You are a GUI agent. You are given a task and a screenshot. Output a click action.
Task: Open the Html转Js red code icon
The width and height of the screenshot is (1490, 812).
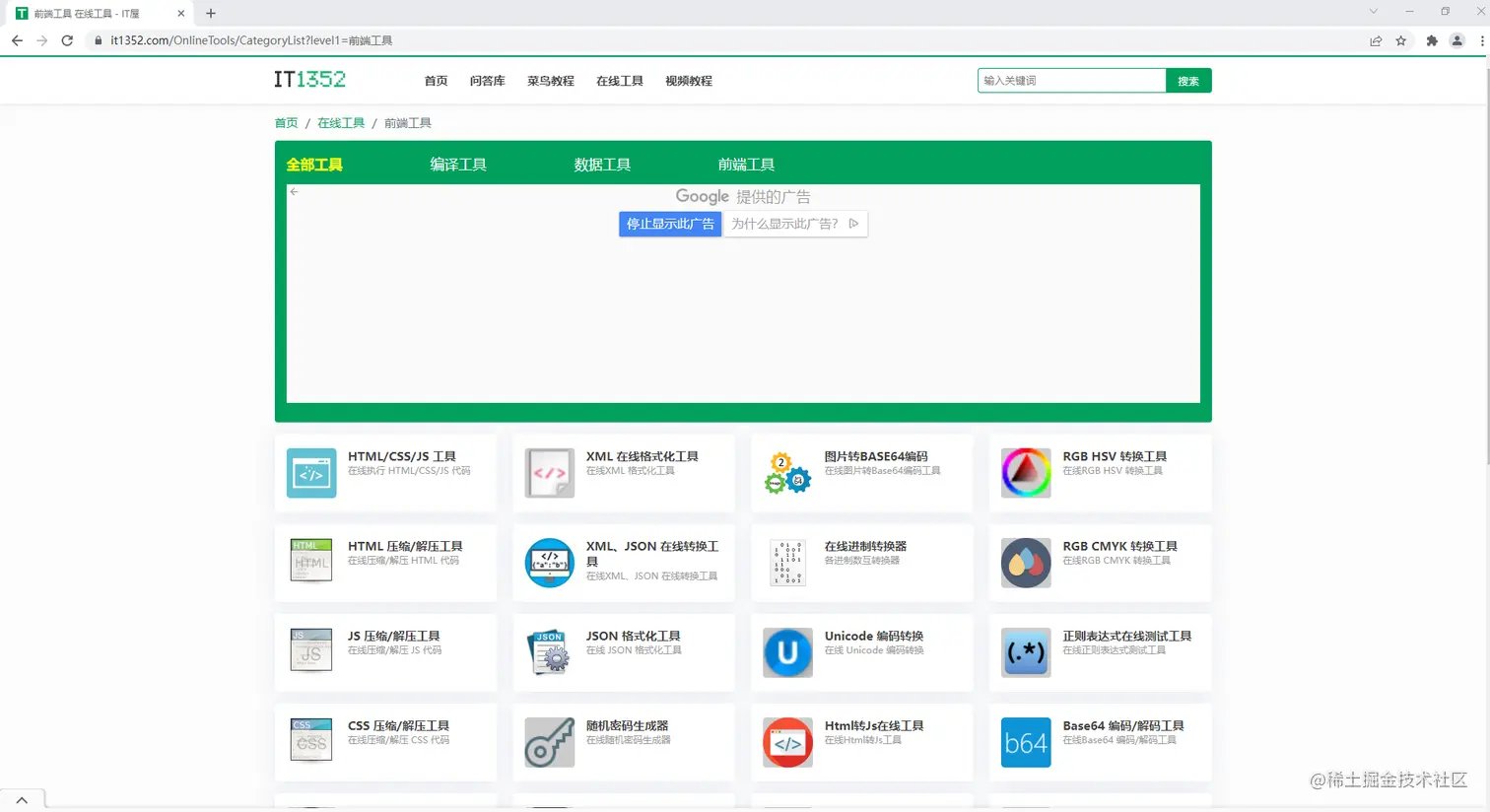787,742
